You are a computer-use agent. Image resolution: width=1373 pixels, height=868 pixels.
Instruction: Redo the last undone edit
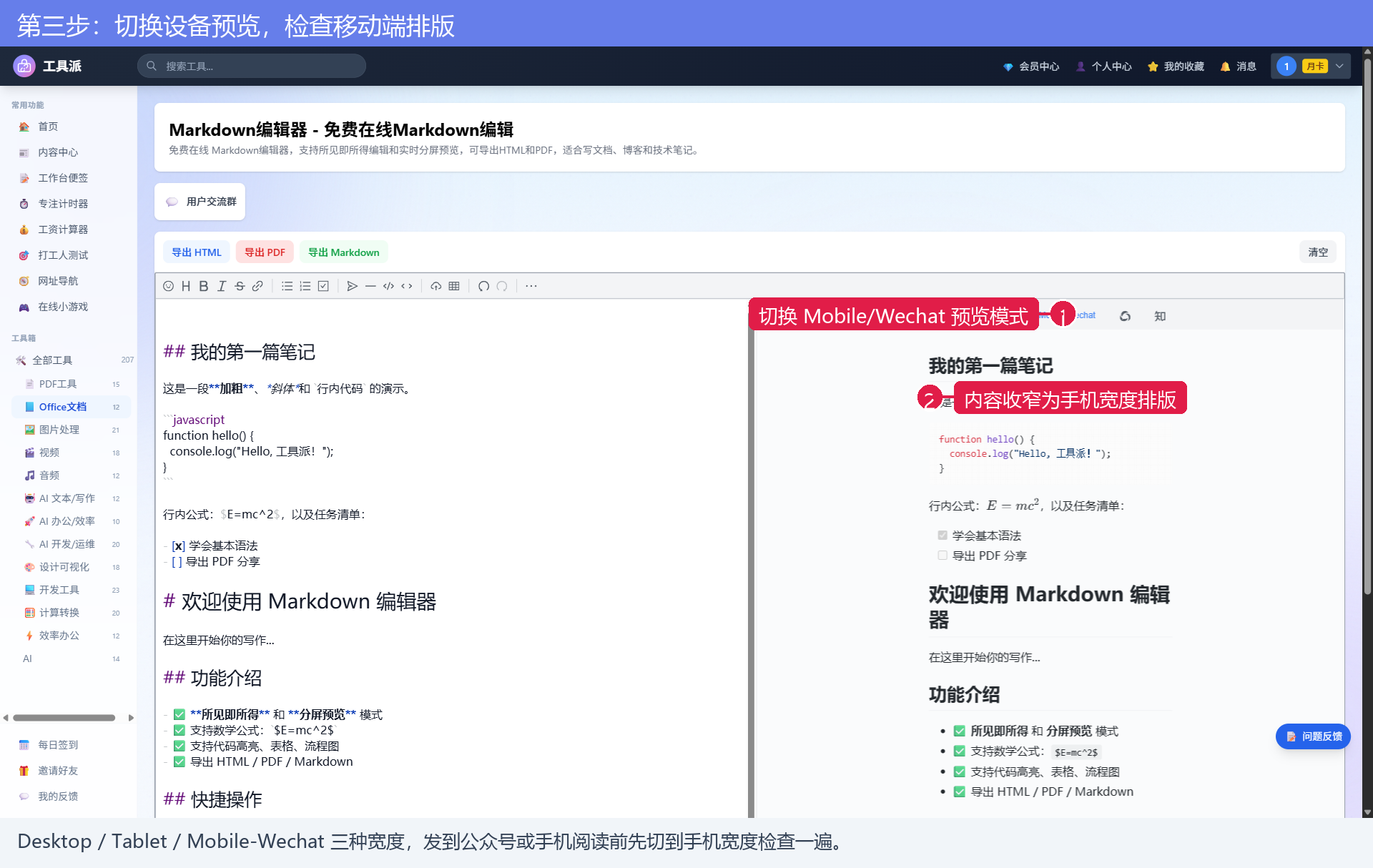pyautogui.click(x=502, y=286)
